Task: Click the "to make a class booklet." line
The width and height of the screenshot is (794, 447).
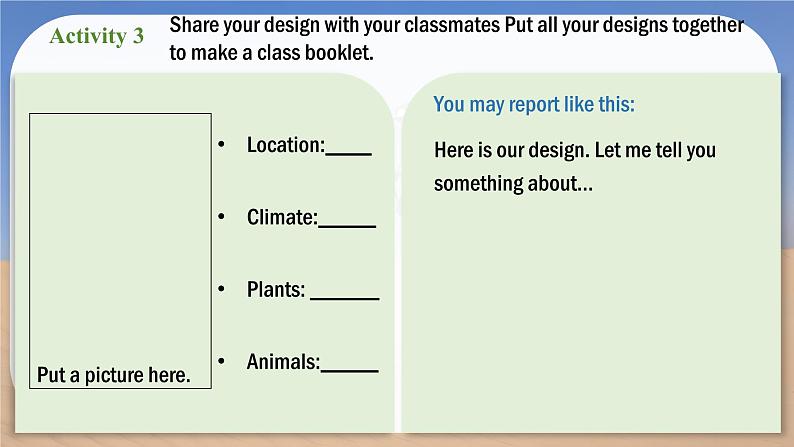Action: click(271, 53)
